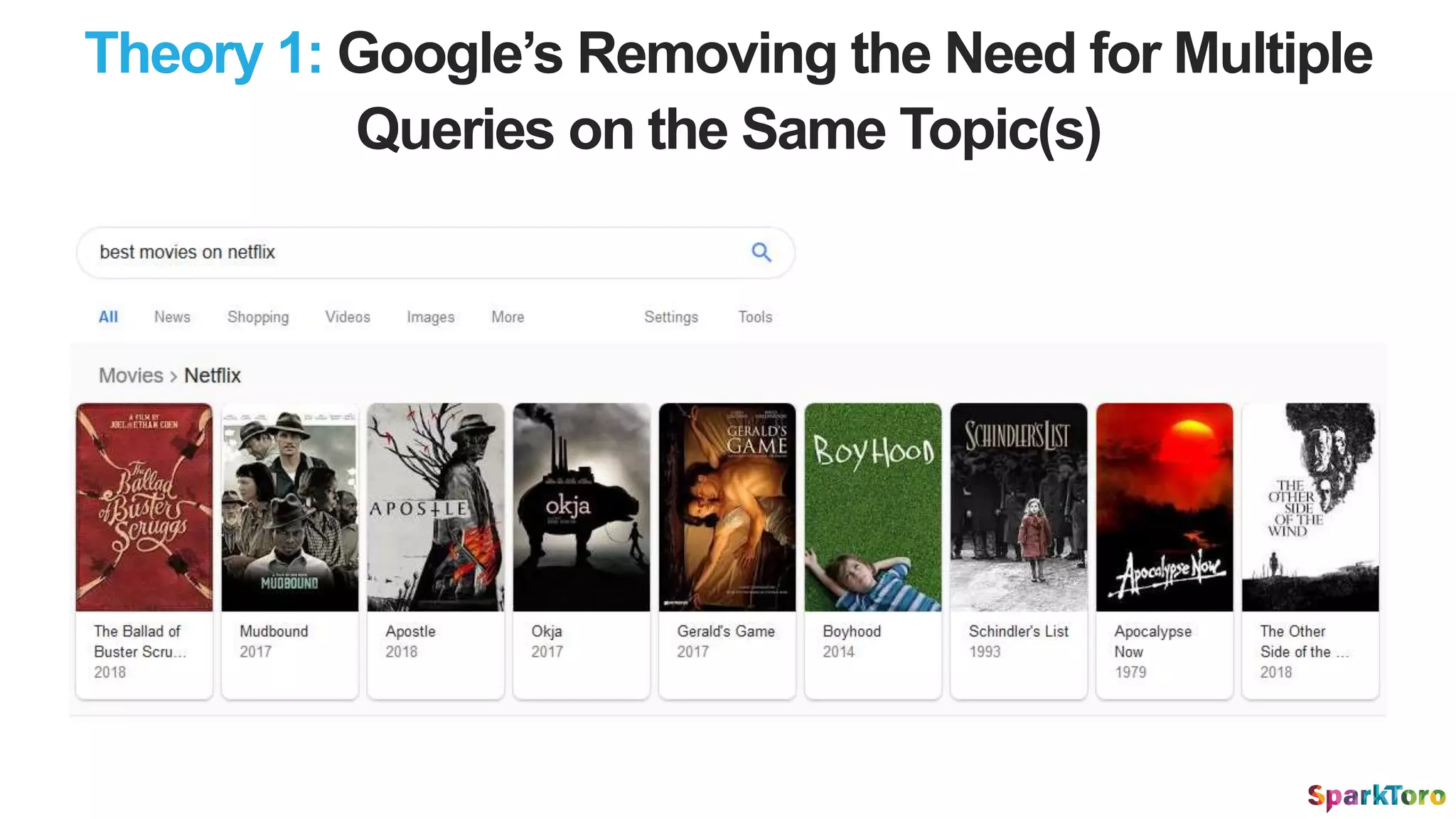The image size is (1456, 819).
Task: Click the year 1993 under Schindler's List
Action: [985, 652]
